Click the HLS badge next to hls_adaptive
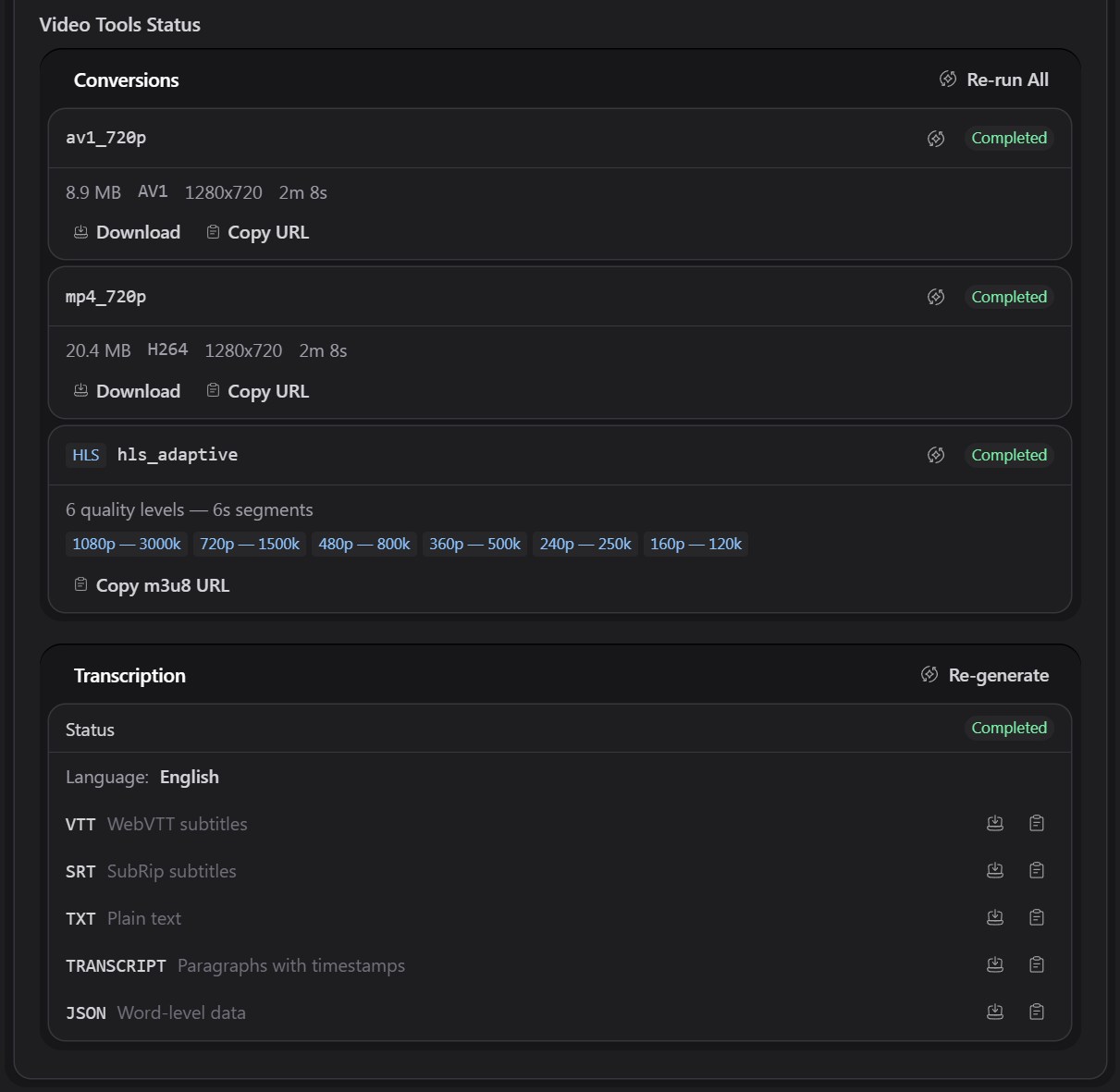 [x=85, y=455]
